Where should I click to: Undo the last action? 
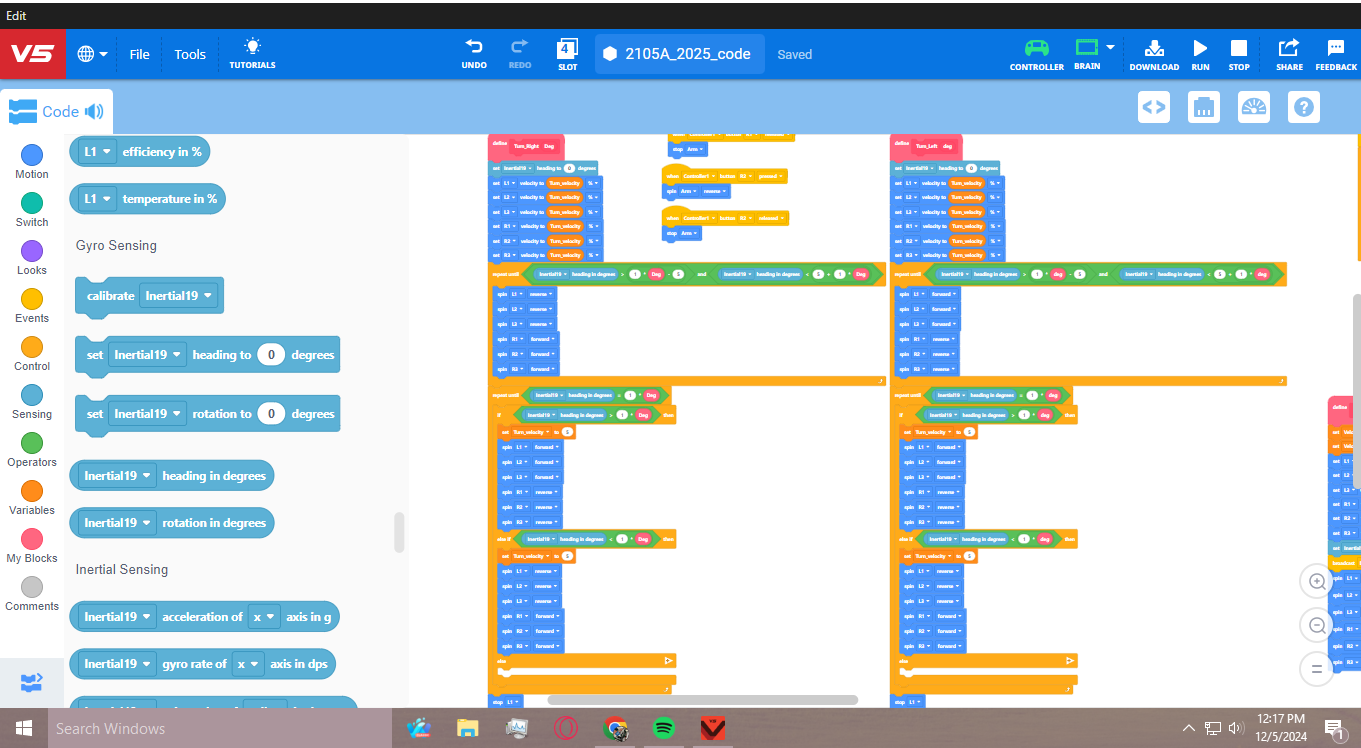(473, 54)
